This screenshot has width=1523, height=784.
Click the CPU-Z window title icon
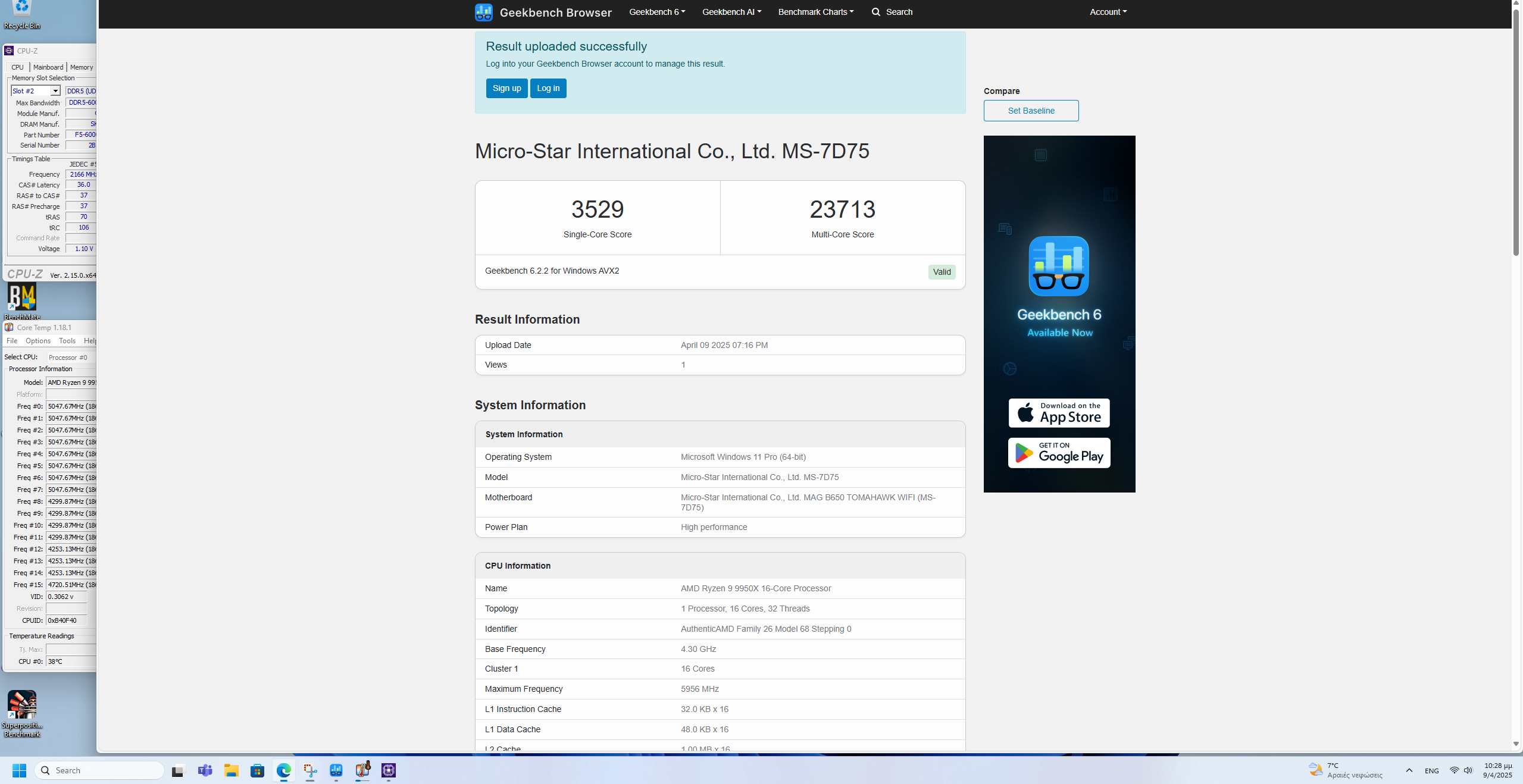tap(9, 51)
